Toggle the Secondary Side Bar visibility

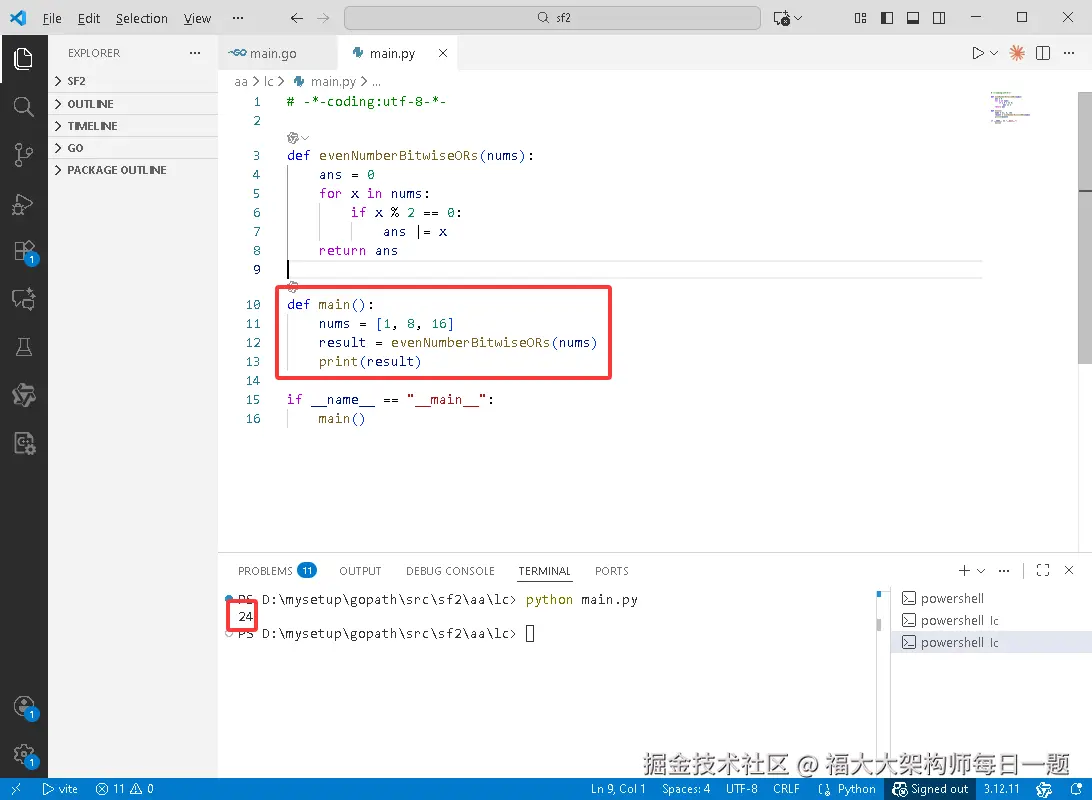[x=939, y=18]
